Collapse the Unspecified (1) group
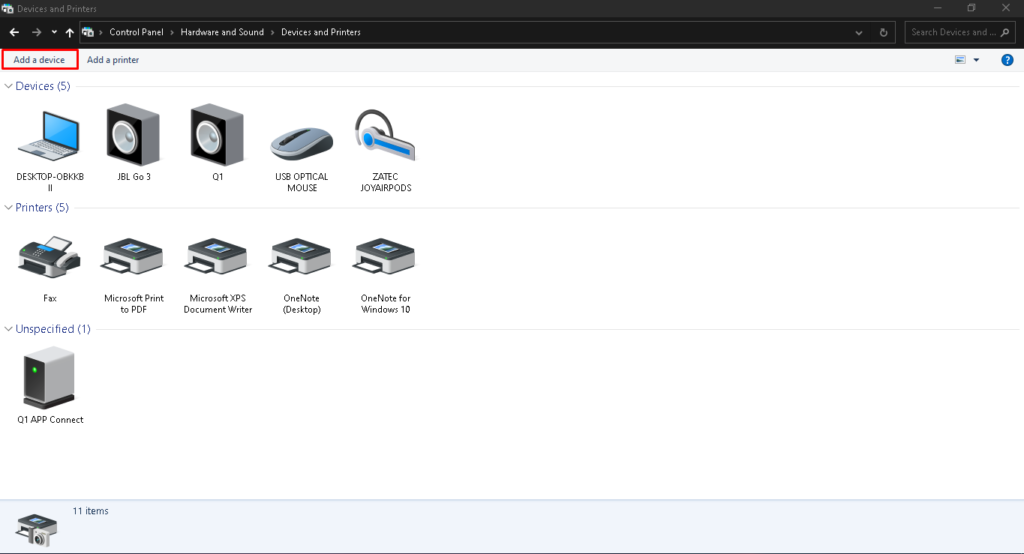The image size is (1024, 554). point(8,329)
